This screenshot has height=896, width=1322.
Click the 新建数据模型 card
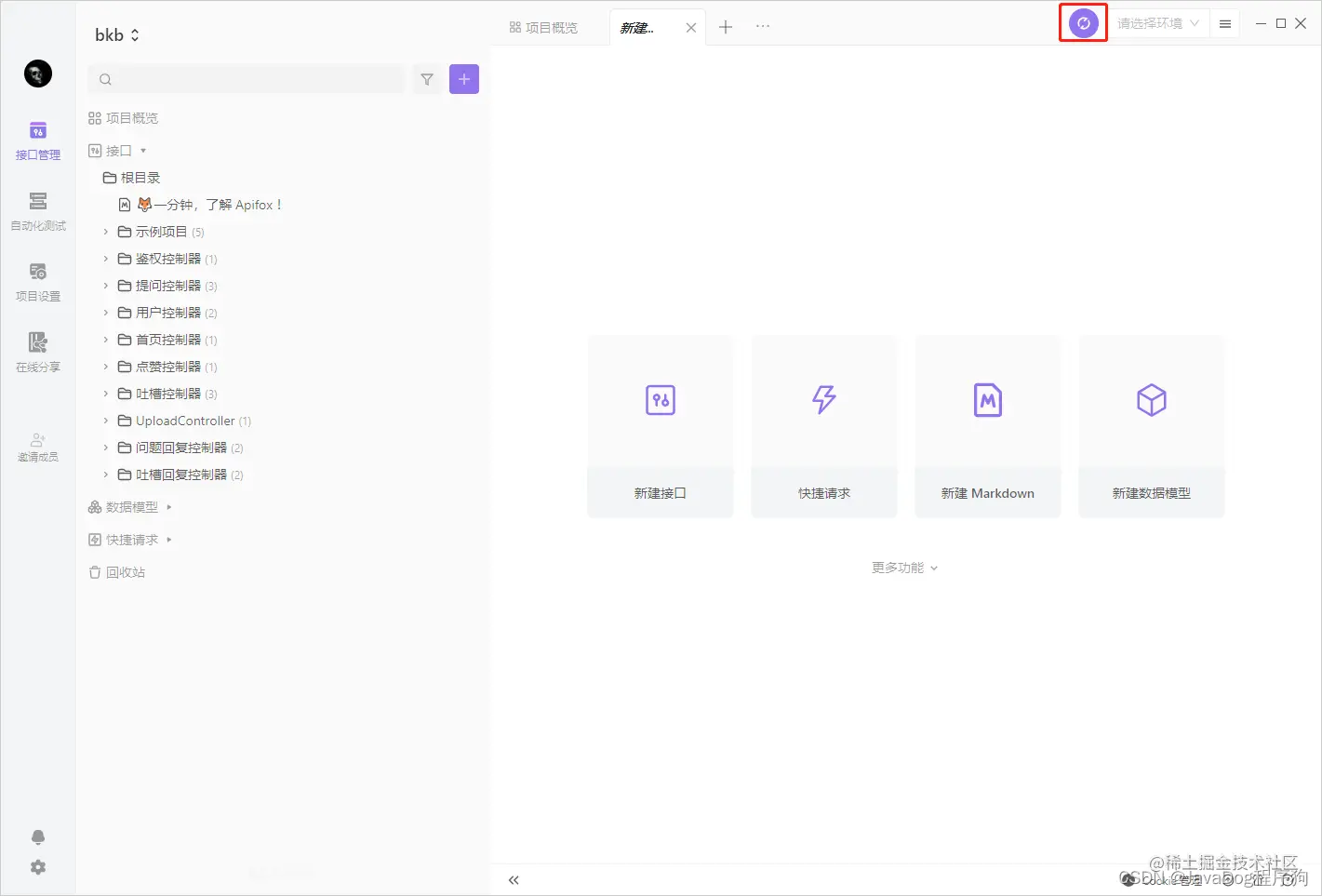pyautogui.click(x=1152, y=426)
